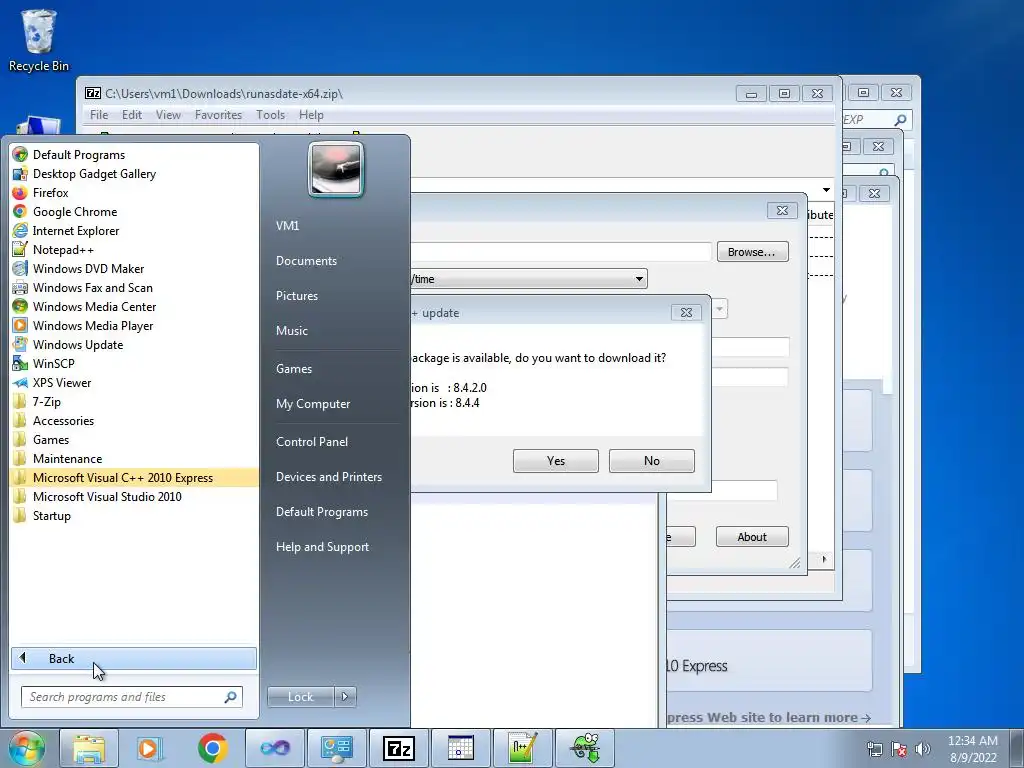Open Chrome from the taskbar

(x=212, y=748)
